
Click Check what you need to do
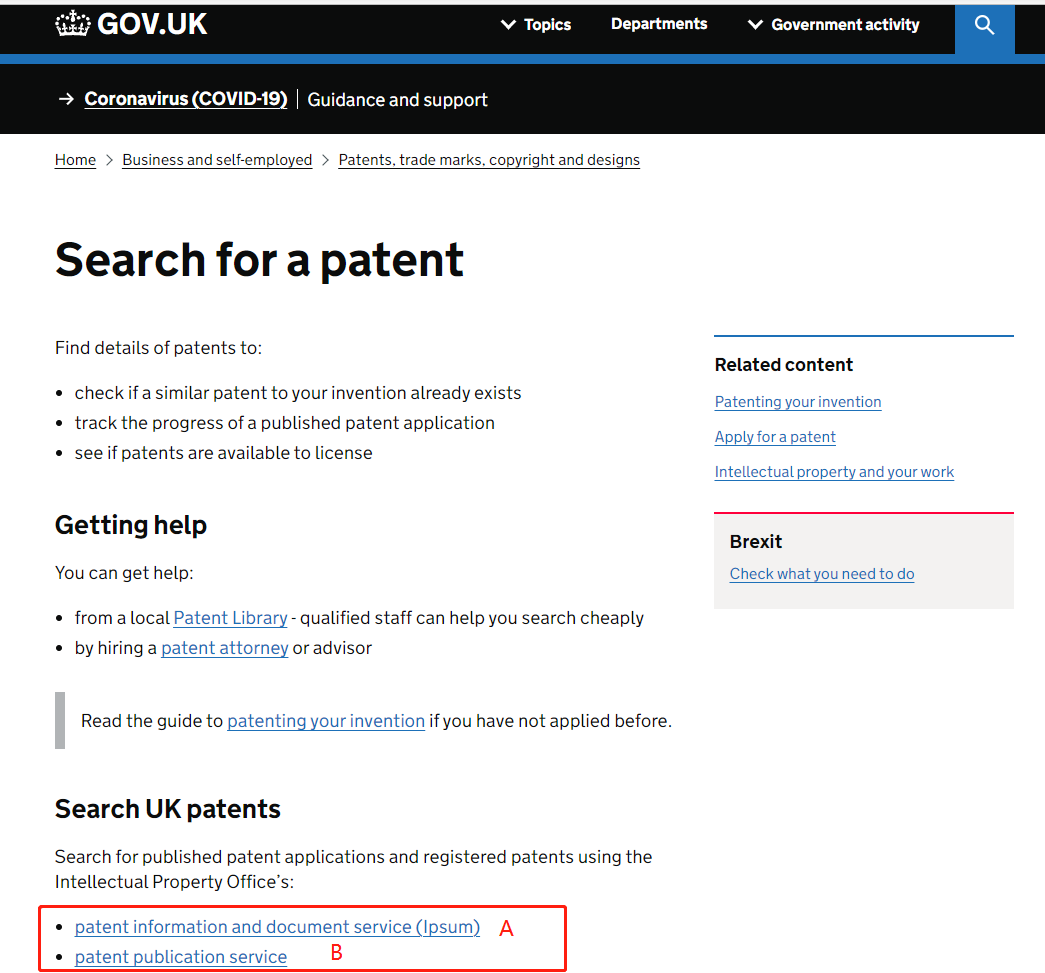822,574
